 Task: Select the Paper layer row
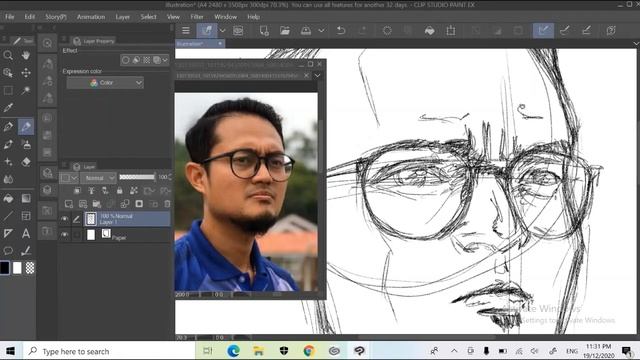(x=127, y=235)
